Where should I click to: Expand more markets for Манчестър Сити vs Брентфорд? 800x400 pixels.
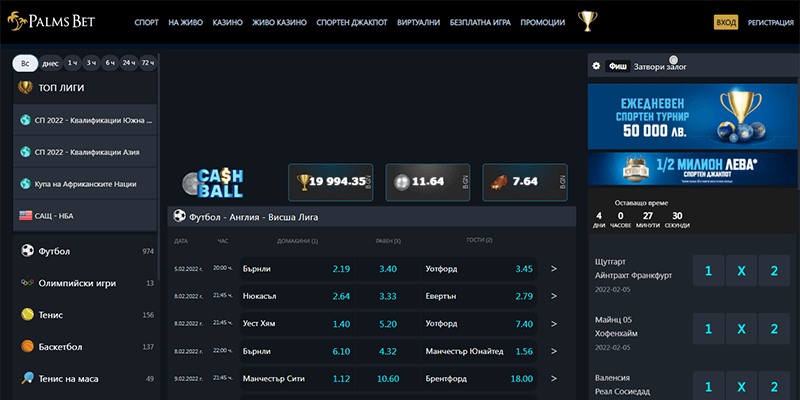point(554,379)
